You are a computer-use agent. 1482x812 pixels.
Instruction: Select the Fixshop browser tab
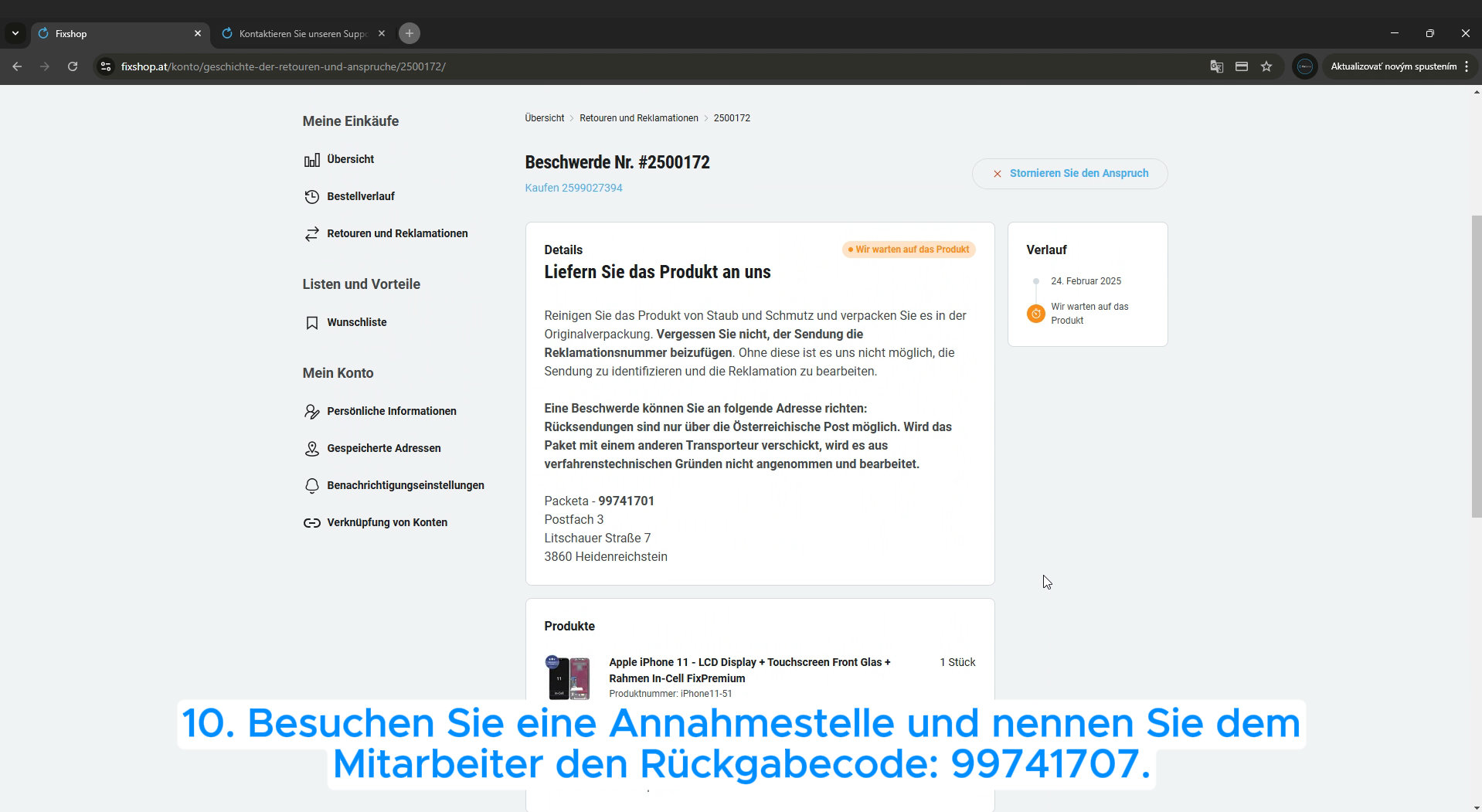(116, 34)
